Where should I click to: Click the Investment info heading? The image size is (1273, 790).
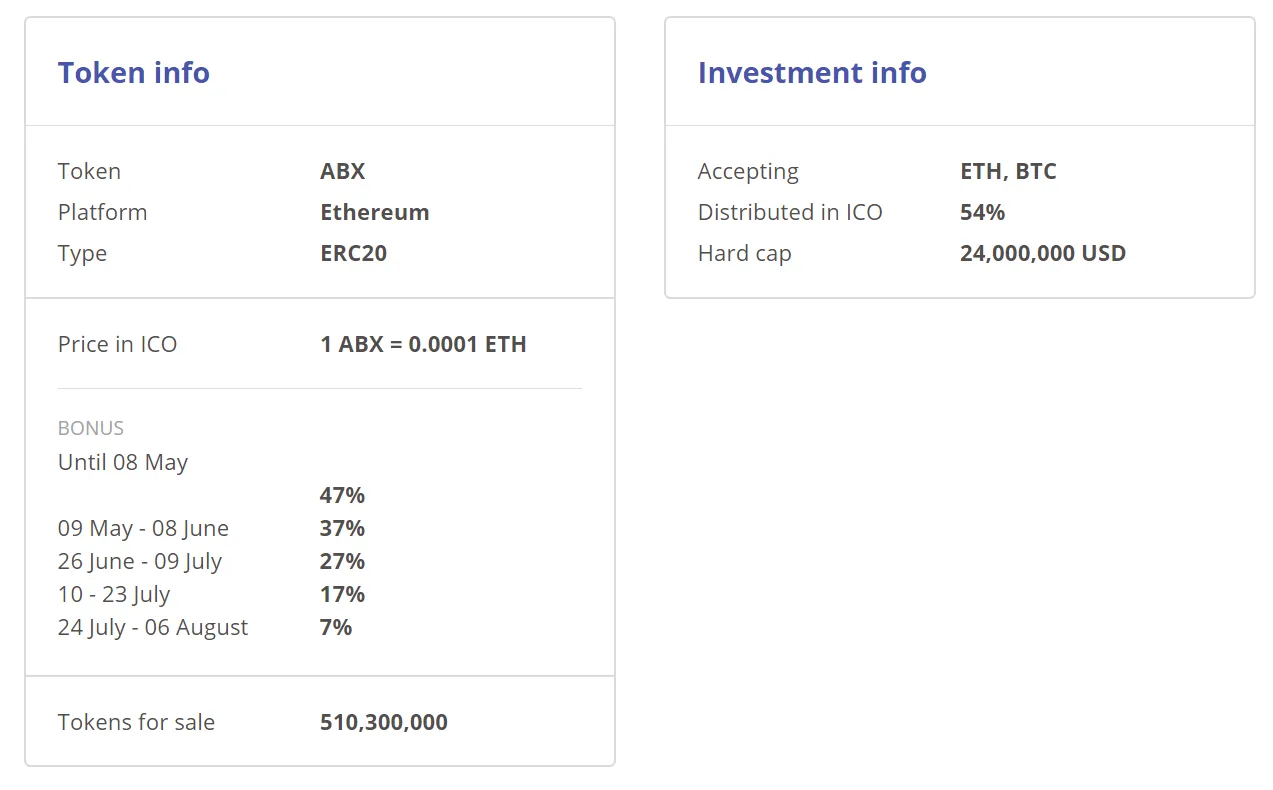[x=812, y=73]
